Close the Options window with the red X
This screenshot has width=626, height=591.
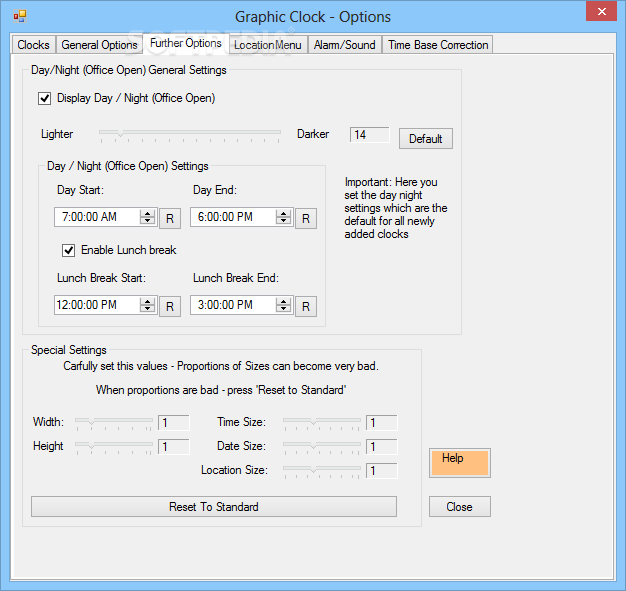[x=602, y=12]
